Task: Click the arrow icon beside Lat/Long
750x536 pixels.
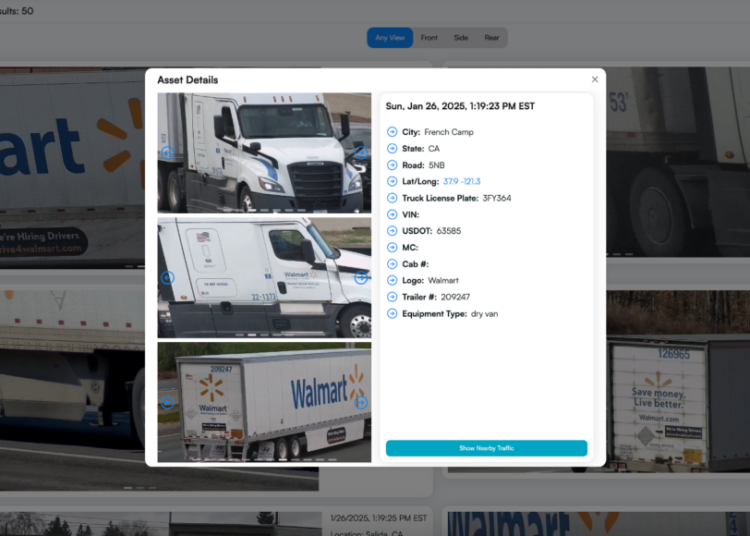Action: (x=392, y=181)
